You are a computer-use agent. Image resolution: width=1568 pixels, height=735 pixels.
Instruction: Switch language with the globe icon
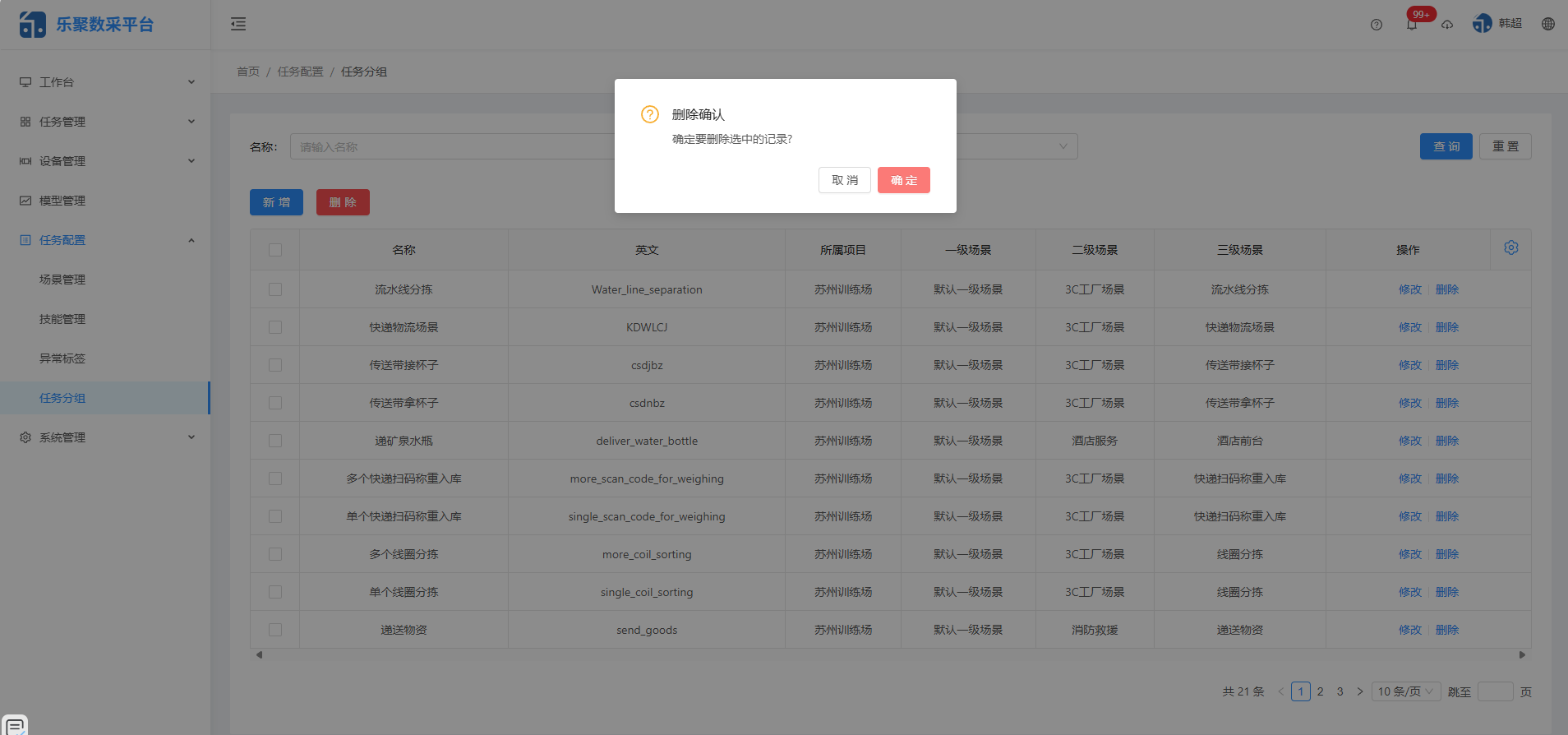point(1548,24)
